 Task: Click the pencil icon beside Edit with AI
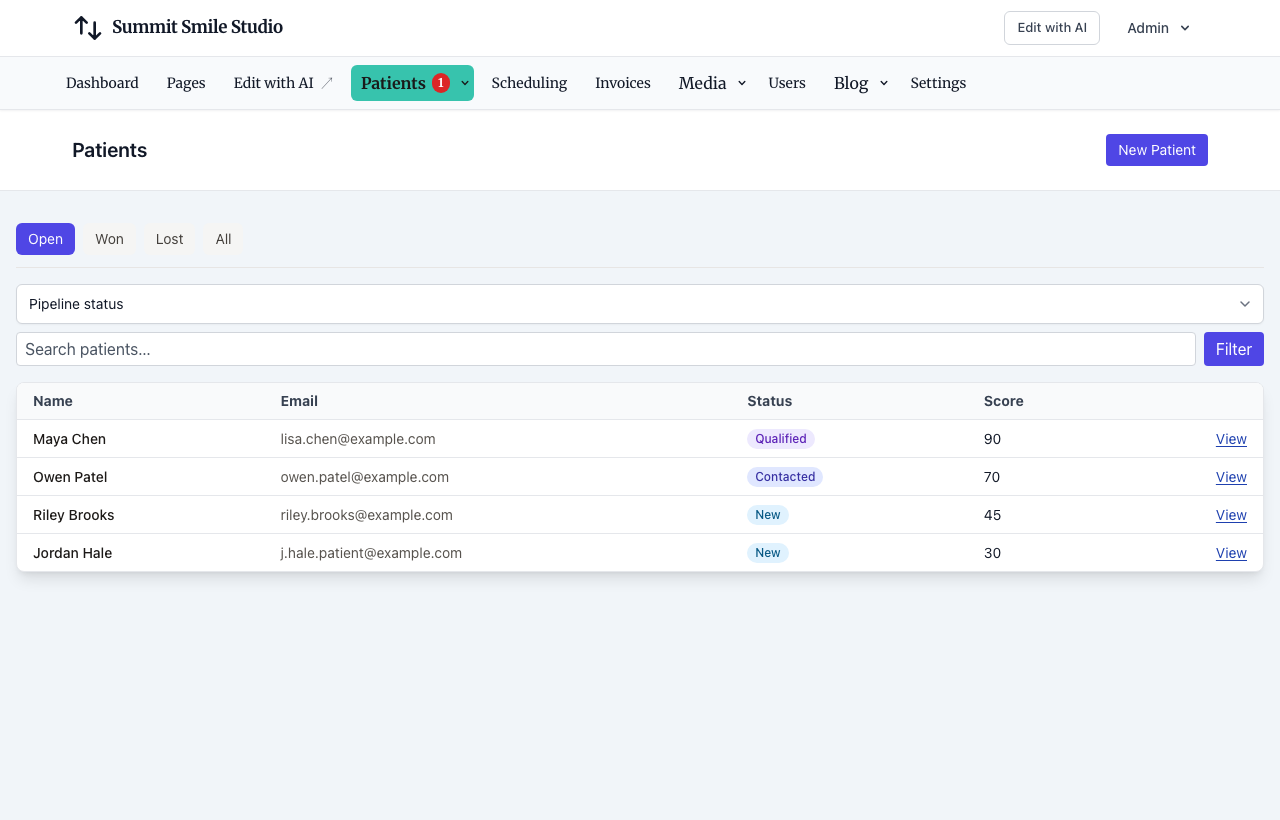click(327, 83)
